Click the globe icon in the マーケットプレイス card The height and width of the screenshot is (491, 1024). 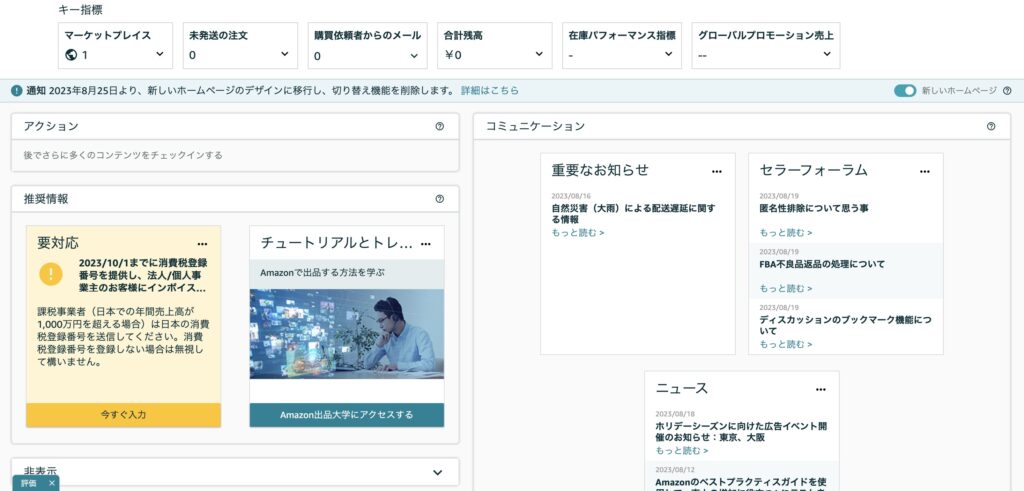[71, 55]
